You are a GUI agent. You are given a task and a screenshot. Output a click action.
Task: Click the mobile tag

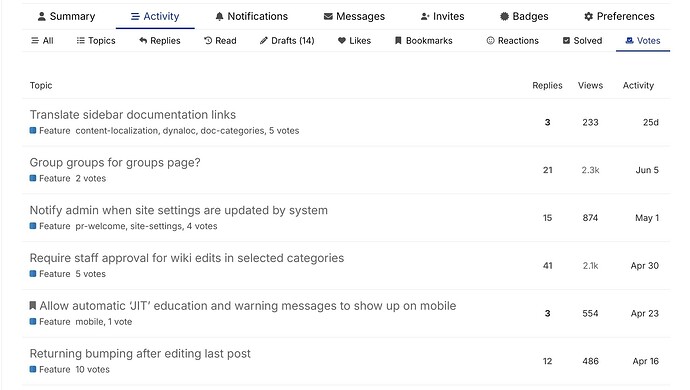[89, 322]
